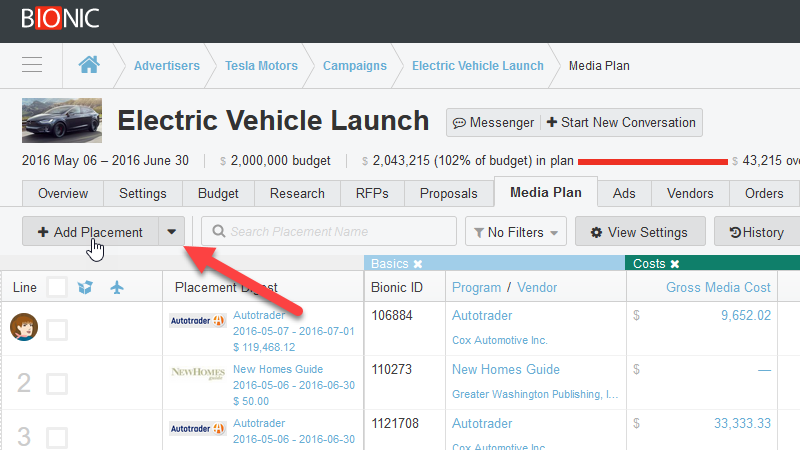
Task: Click the red budget progress bar
Action: [x=653, y=162]
